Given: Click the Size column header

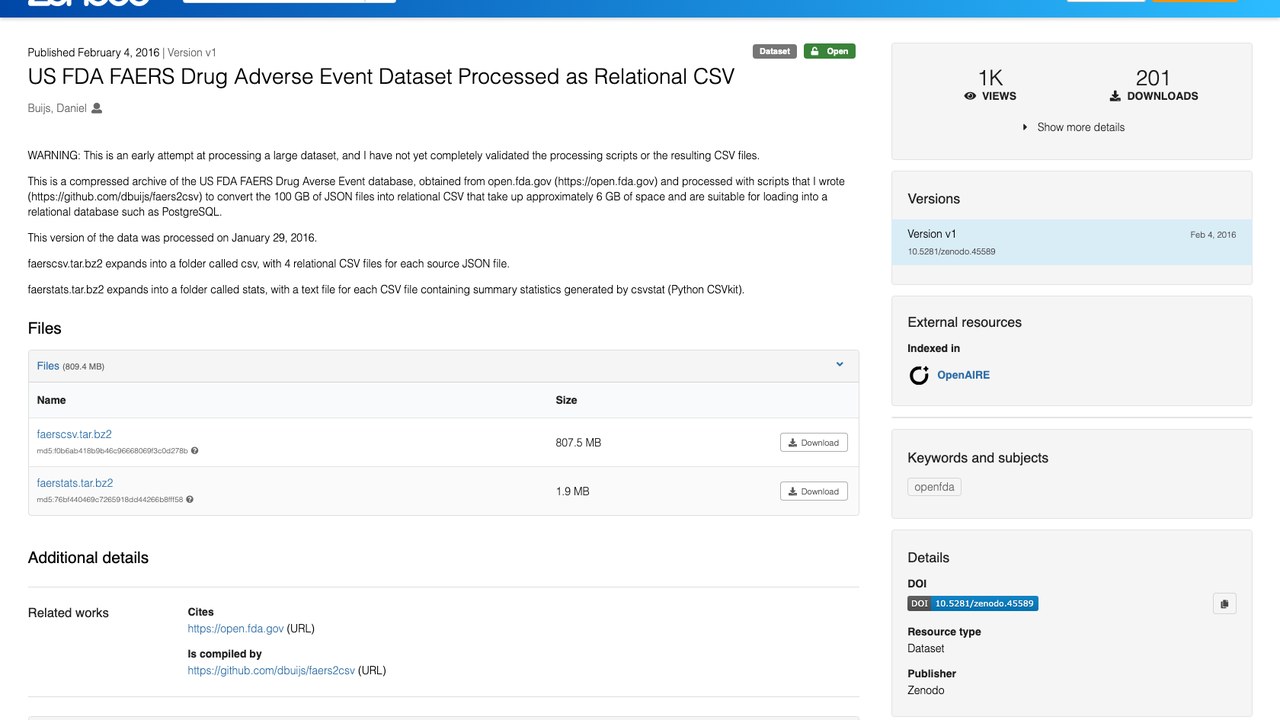Looking at the screenshot, I should coord(566,400).
